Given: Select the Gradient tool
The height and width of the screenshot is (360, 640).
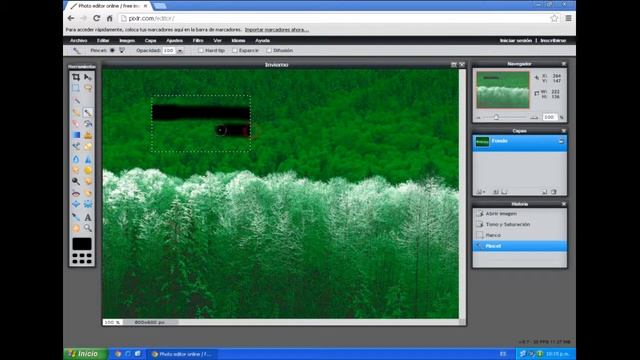Looking at the screenshot, I should click(x=76, y=135).
